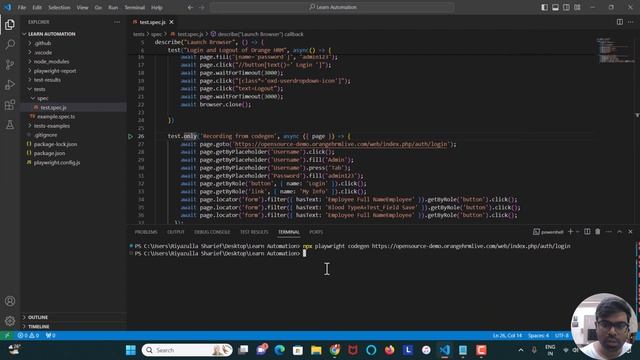
Task: Click the Split Editor Right icon
Action: click(620, 22)
